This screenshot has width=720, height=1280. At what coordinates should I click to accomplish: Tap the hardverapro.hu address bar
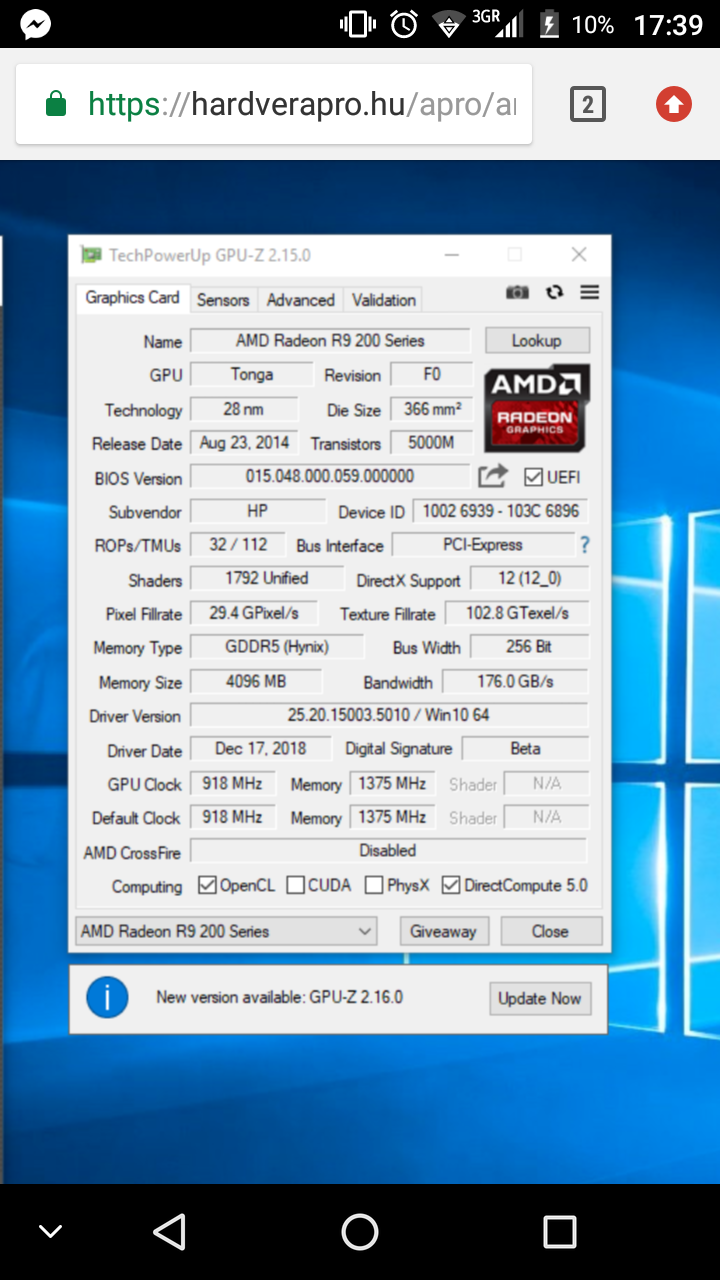coord(274,103)
